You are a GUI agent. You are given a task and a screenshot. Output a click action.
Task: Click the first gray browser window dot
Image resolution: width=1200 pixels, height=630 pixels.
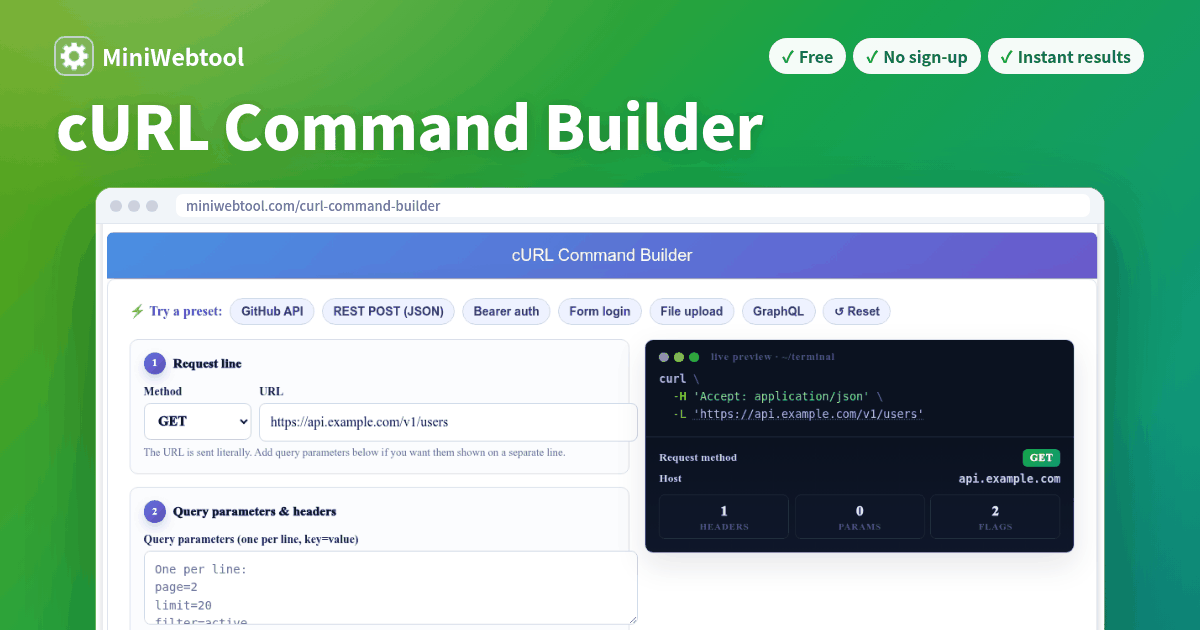click(x=116, y=206)
